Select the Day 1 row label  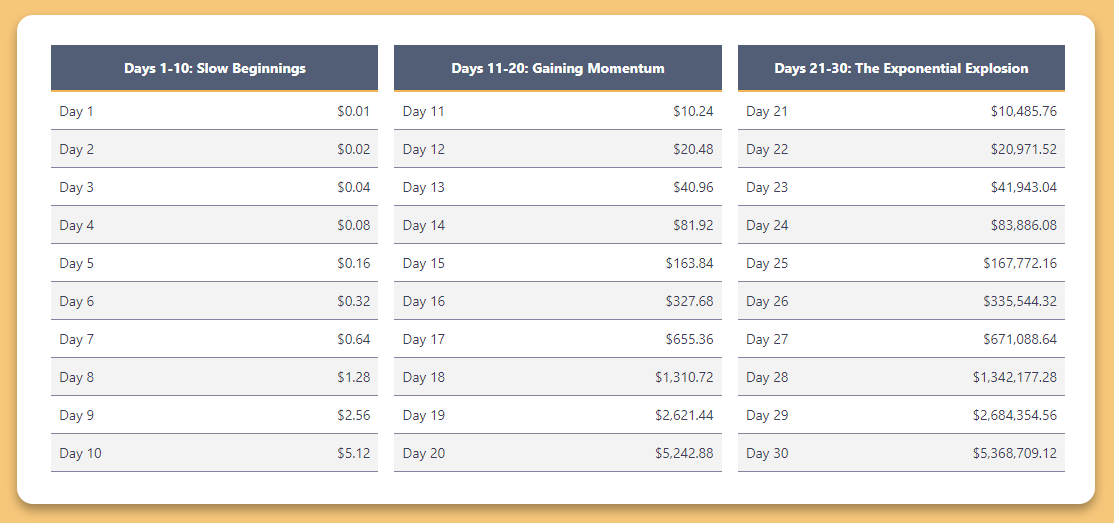point(76,111)
